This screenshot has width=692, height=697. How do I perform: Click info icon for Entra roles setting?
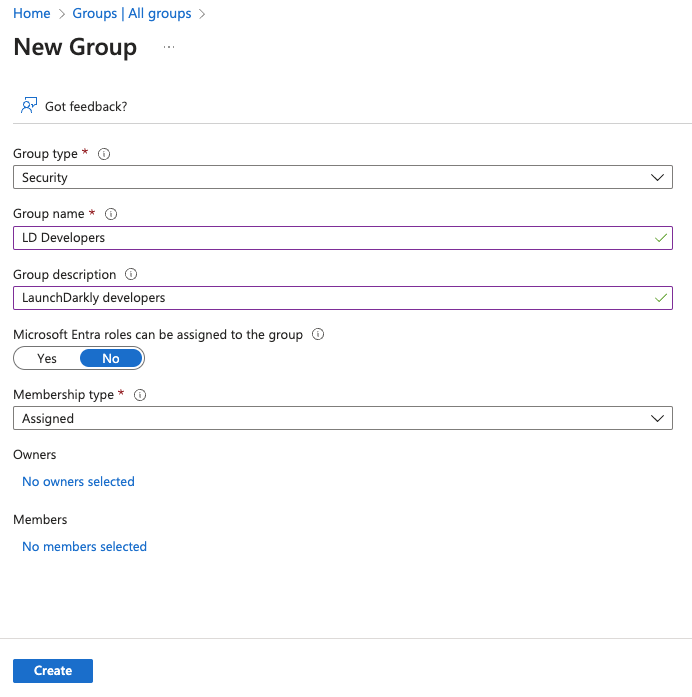coord(318,335)
